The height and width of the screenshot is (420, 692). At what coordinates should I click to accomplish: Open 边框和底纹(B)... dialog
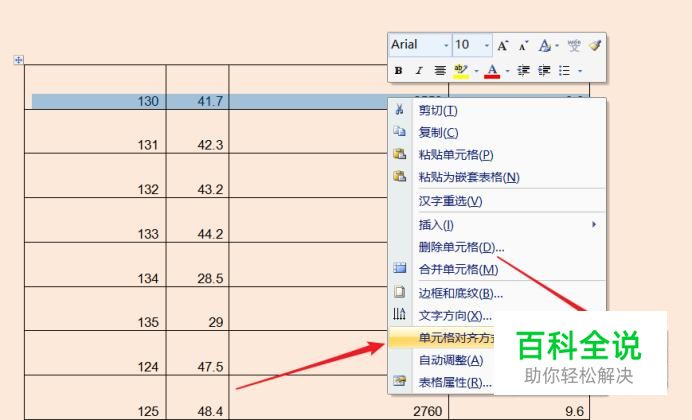click(x=497, y=293)
